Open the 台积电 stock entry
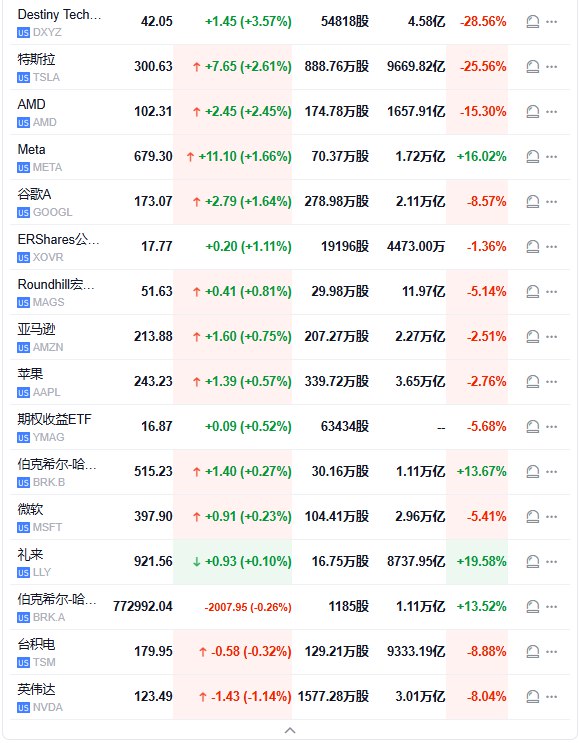 click(36, 644)
